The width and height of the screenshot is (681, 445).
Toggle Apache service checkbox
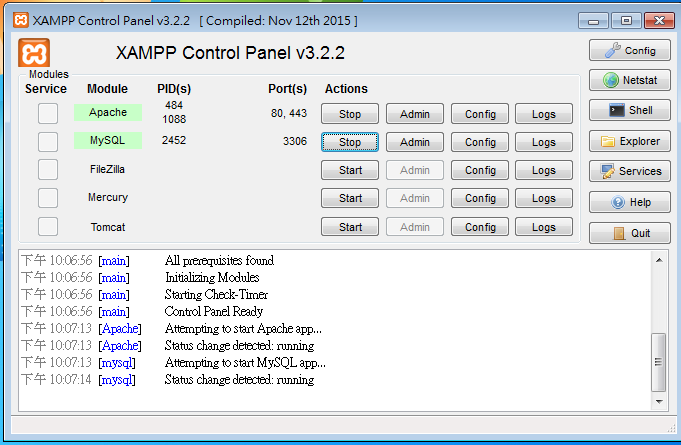[48, 113]
